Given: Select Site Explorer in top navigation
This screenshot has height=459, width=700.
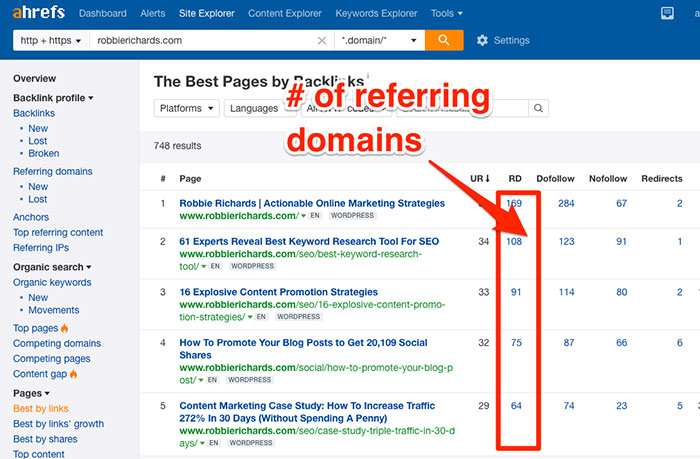Looking at the screenshot, I should (x=207, y=13).
